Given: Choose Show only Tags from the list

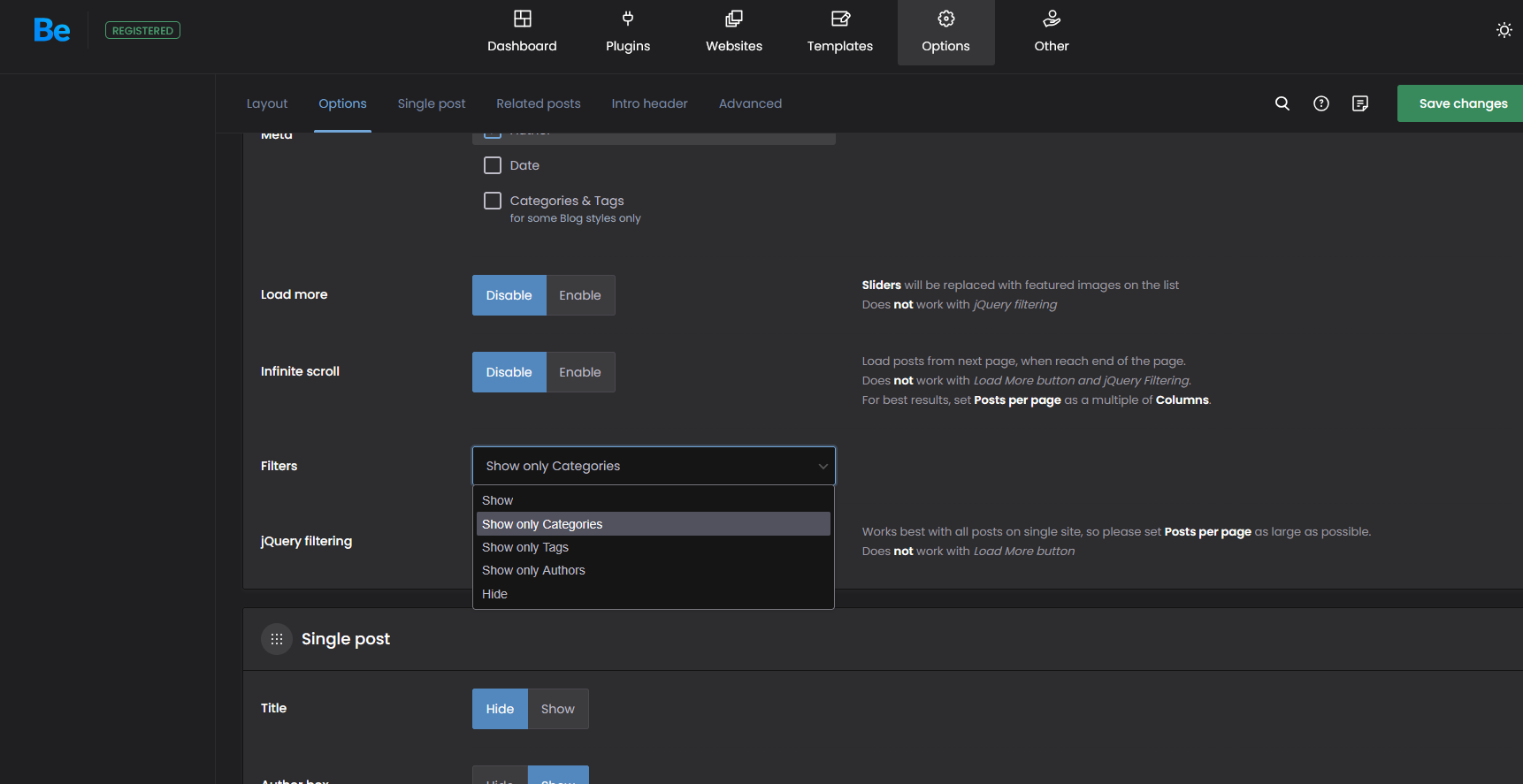Looking at the screenshot, I should (525, 547).
